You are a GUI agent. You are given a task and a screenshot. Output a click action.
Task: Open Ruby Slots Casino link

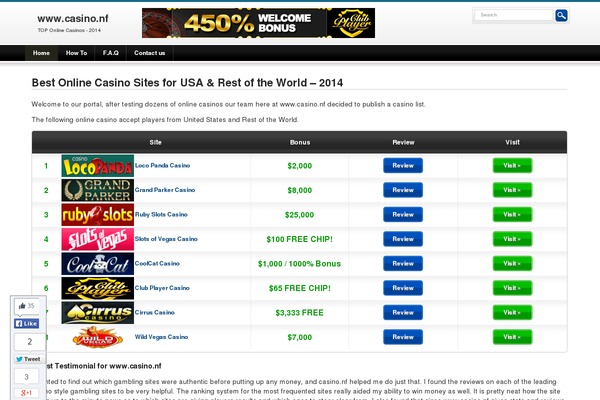[161, 214]
